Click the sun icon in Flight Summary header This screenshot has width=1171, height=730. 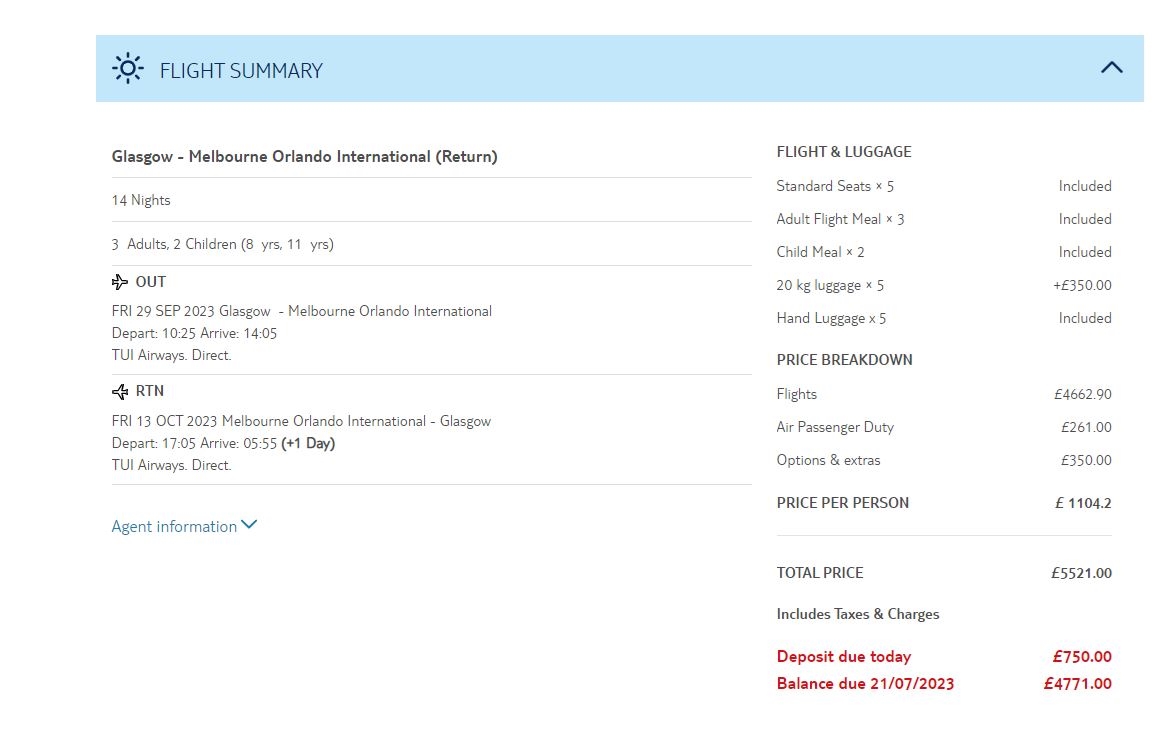click(128, 69)
